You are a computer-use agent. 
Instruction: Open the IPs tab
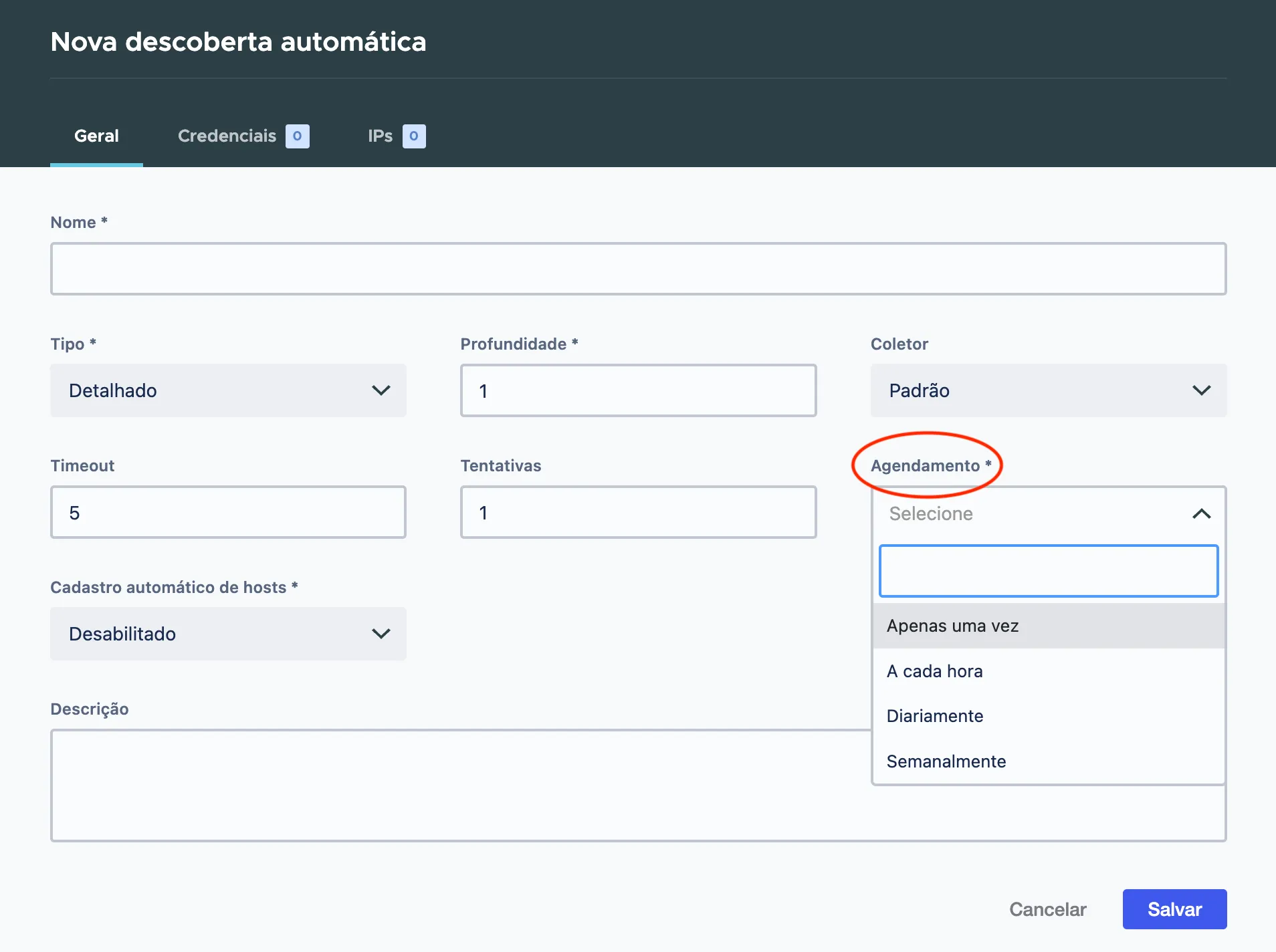[396, 136]
